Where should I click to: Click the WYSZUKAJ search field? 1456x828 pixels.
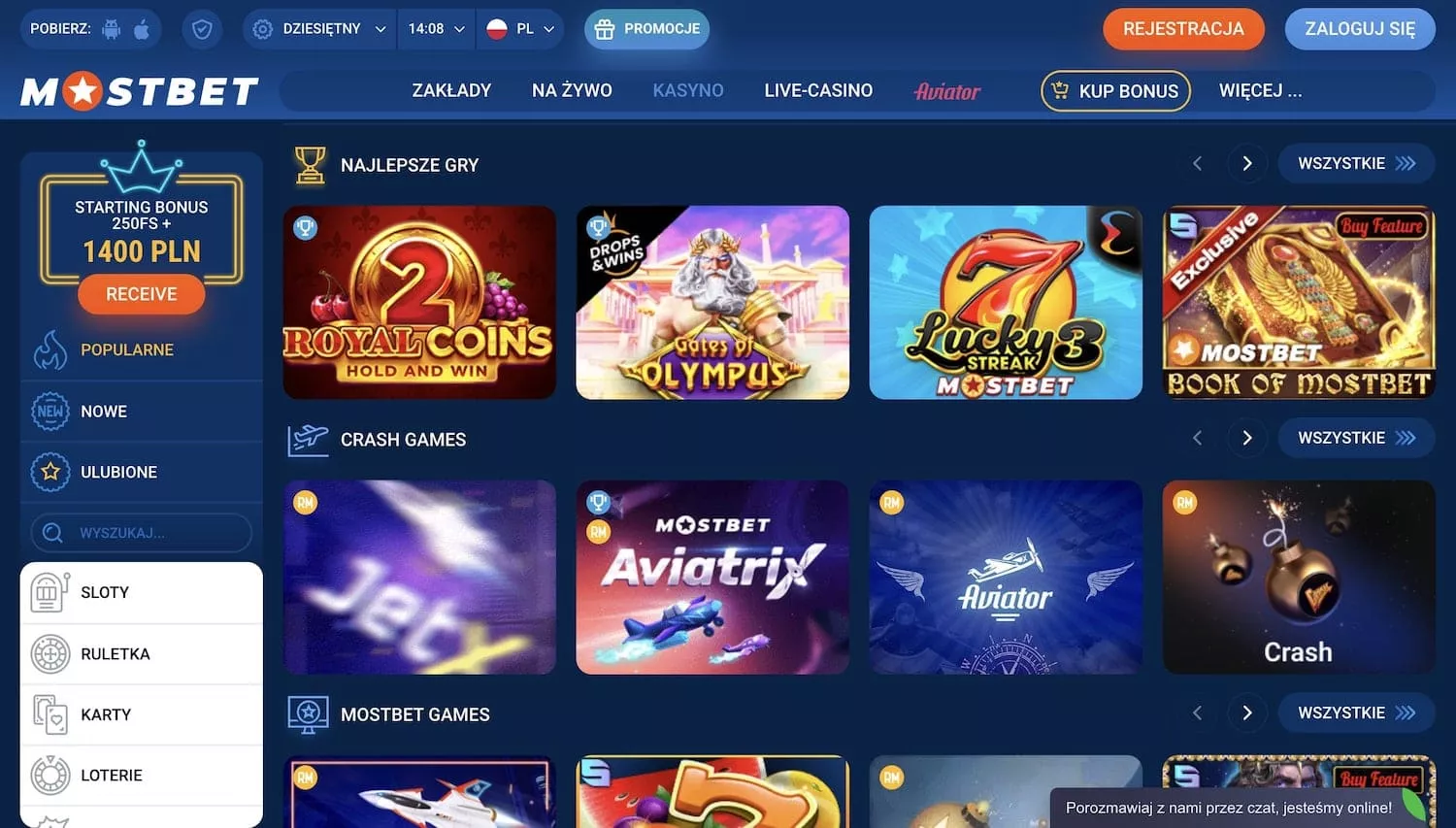[142, 533]
